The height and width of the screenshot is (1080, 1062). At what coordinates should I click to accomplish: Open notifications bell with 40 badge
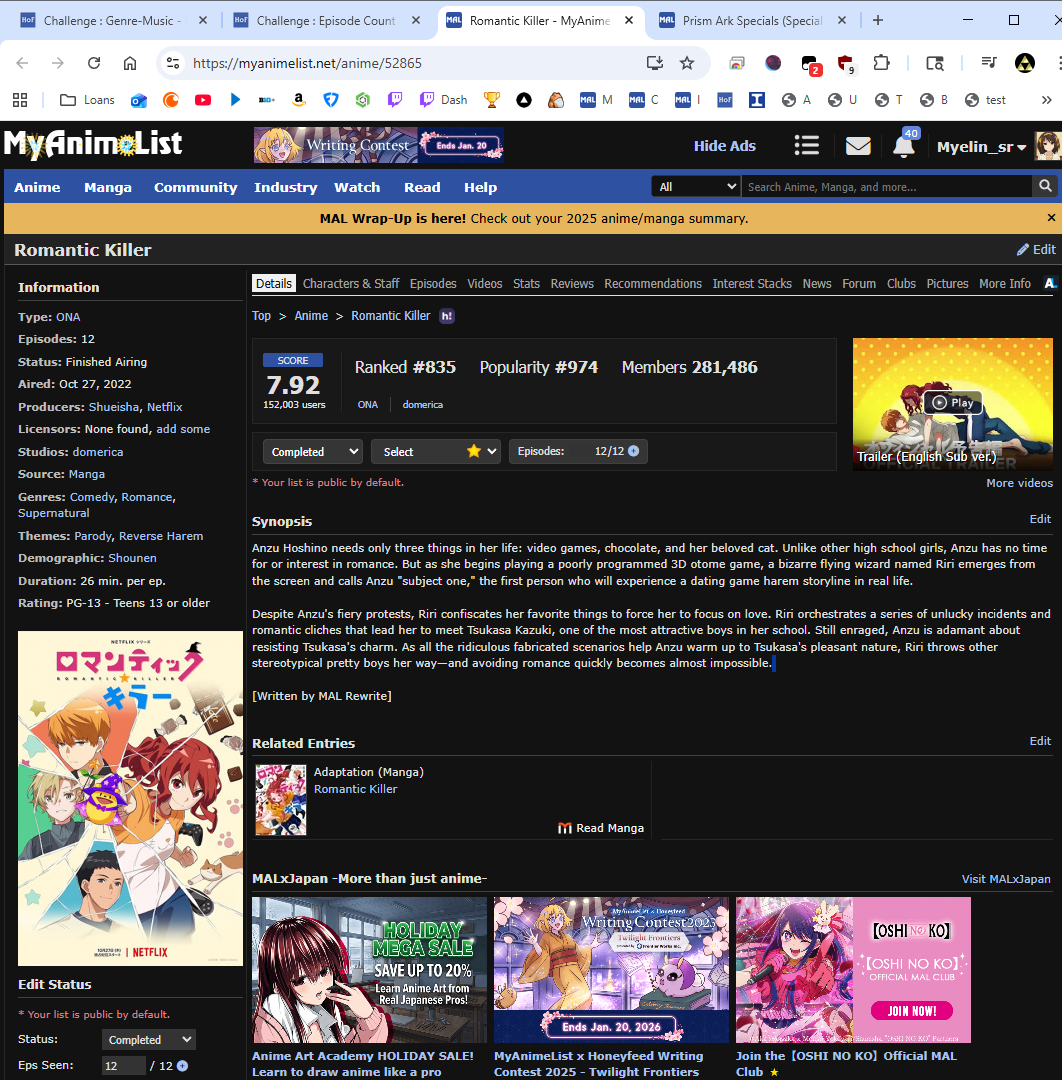904,145
